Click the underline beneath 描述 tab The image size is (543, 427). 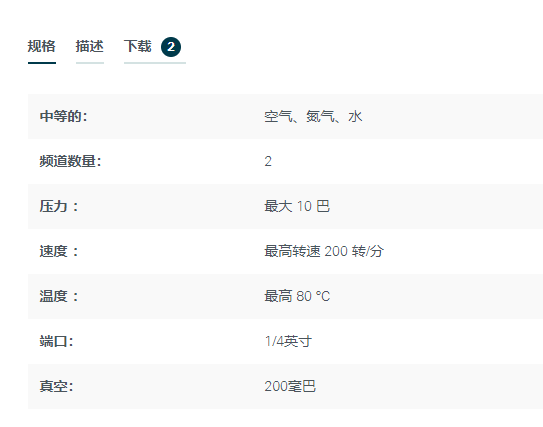coord(90,63)
